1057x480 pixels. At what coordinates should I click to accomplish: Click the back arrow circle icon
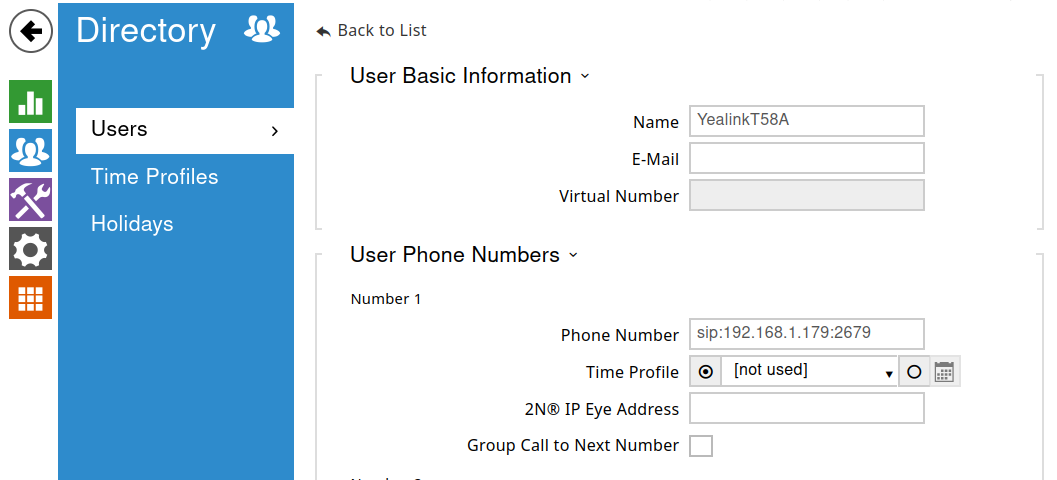(x=31, y=32)
